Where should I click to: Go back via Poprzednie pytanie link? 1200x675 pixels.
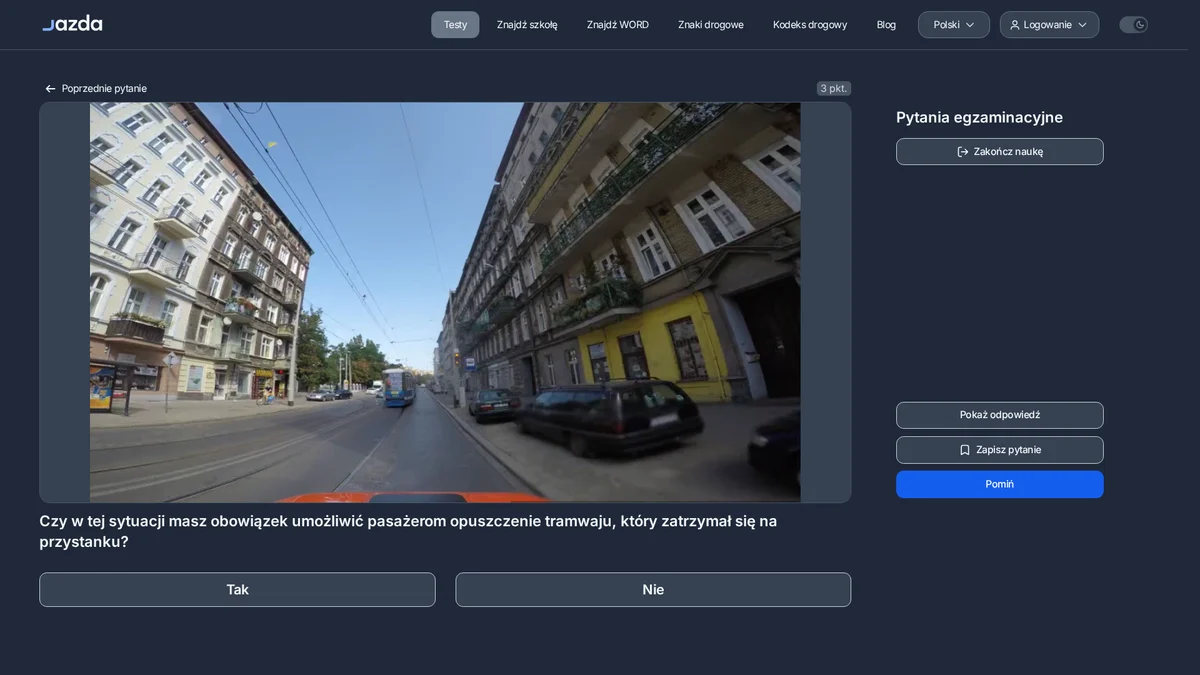[x=96, y=89]
